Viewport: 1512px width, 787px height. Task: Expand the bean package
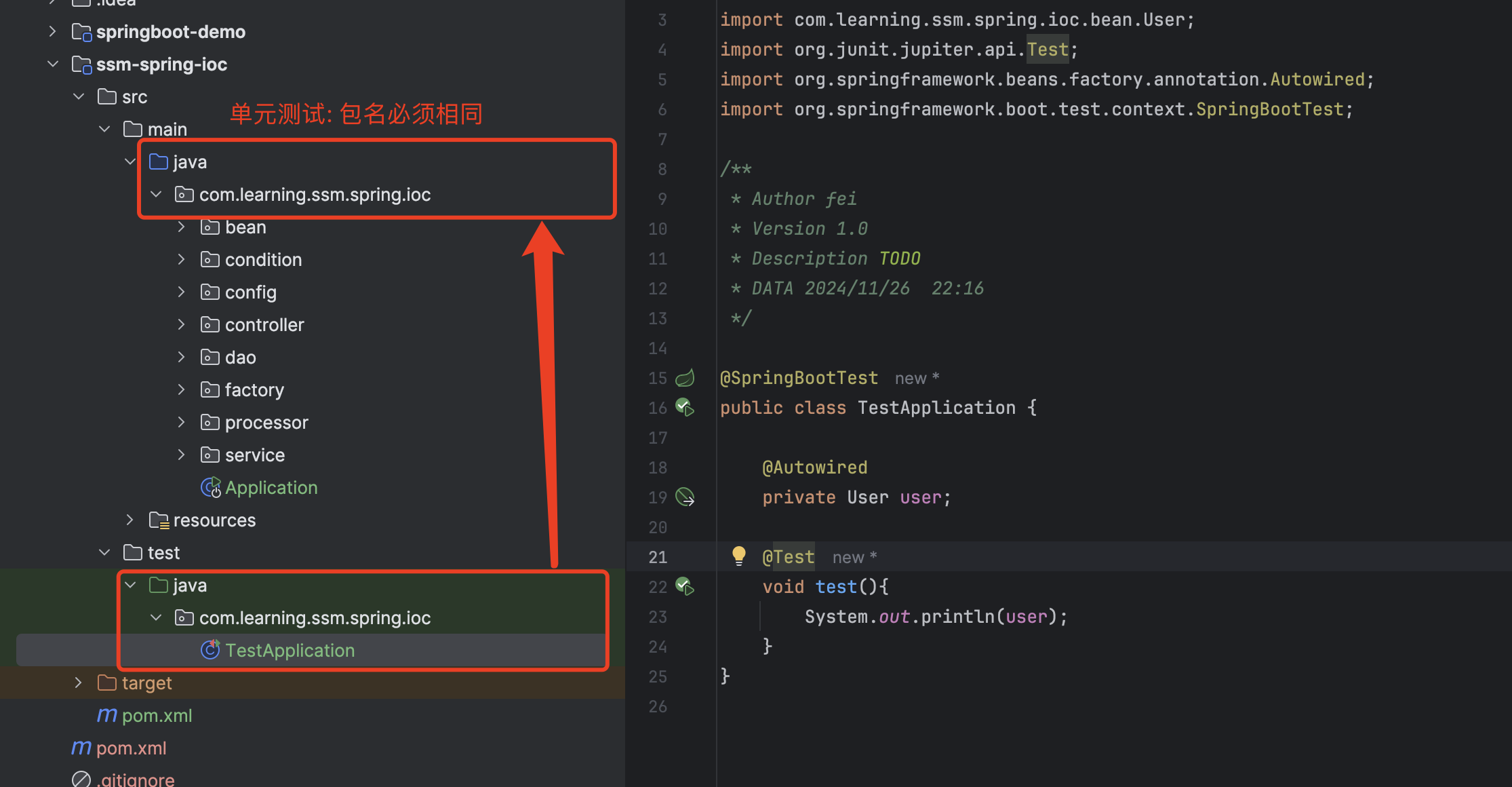(x=181, y=227)
